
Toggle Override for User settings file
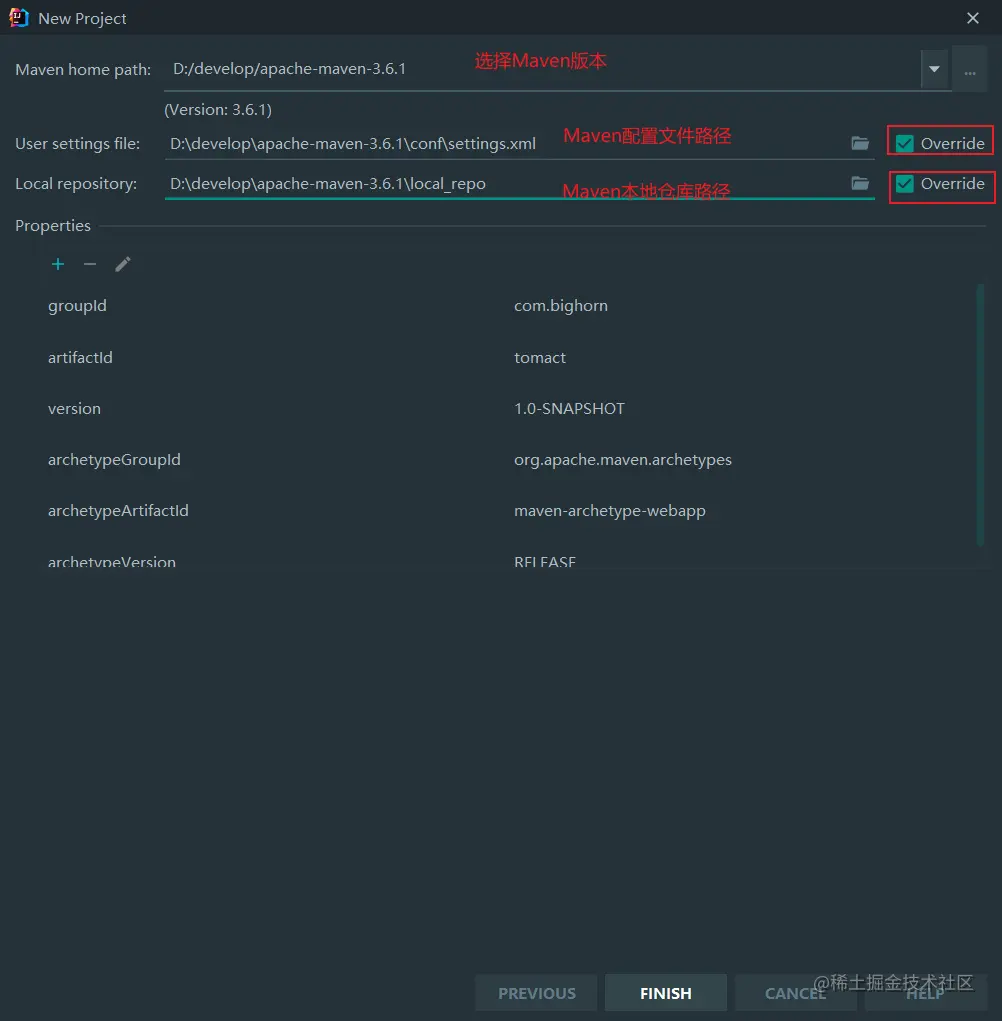[x=905, y=143]
